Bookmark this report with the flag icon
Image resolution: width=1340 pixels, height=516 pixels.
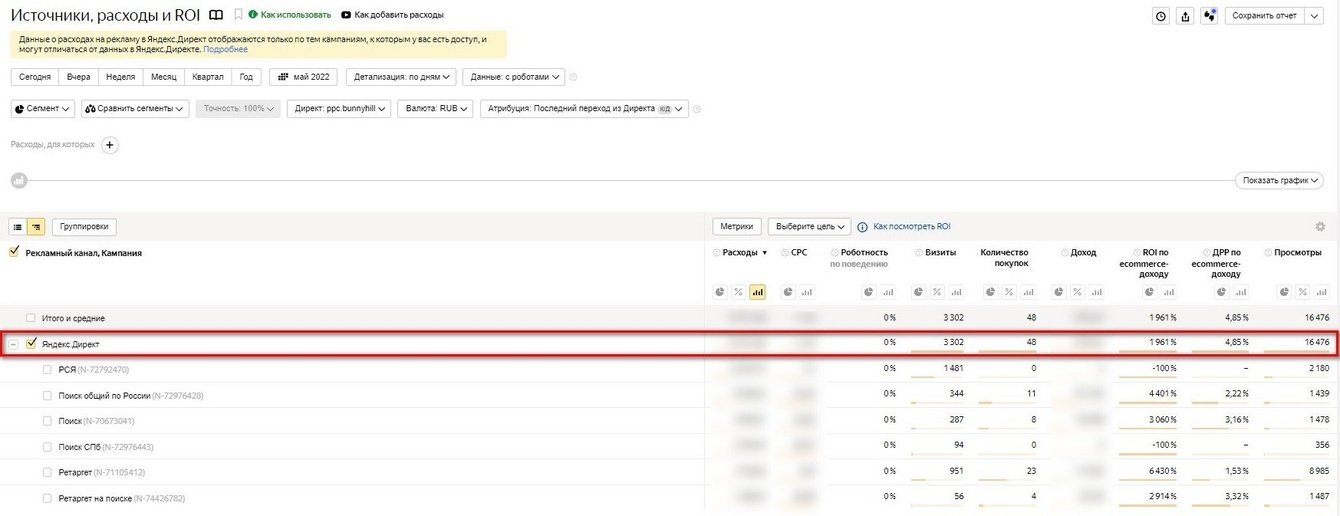click(x=238, y=15)
